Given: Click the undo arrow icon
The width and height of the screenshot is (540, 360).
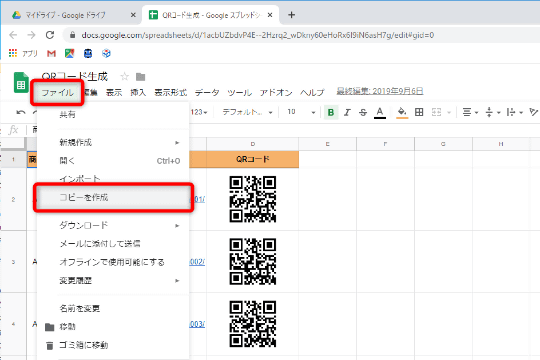Looking at the screenshot, I should pyautogui.click(x=21, y=112).
